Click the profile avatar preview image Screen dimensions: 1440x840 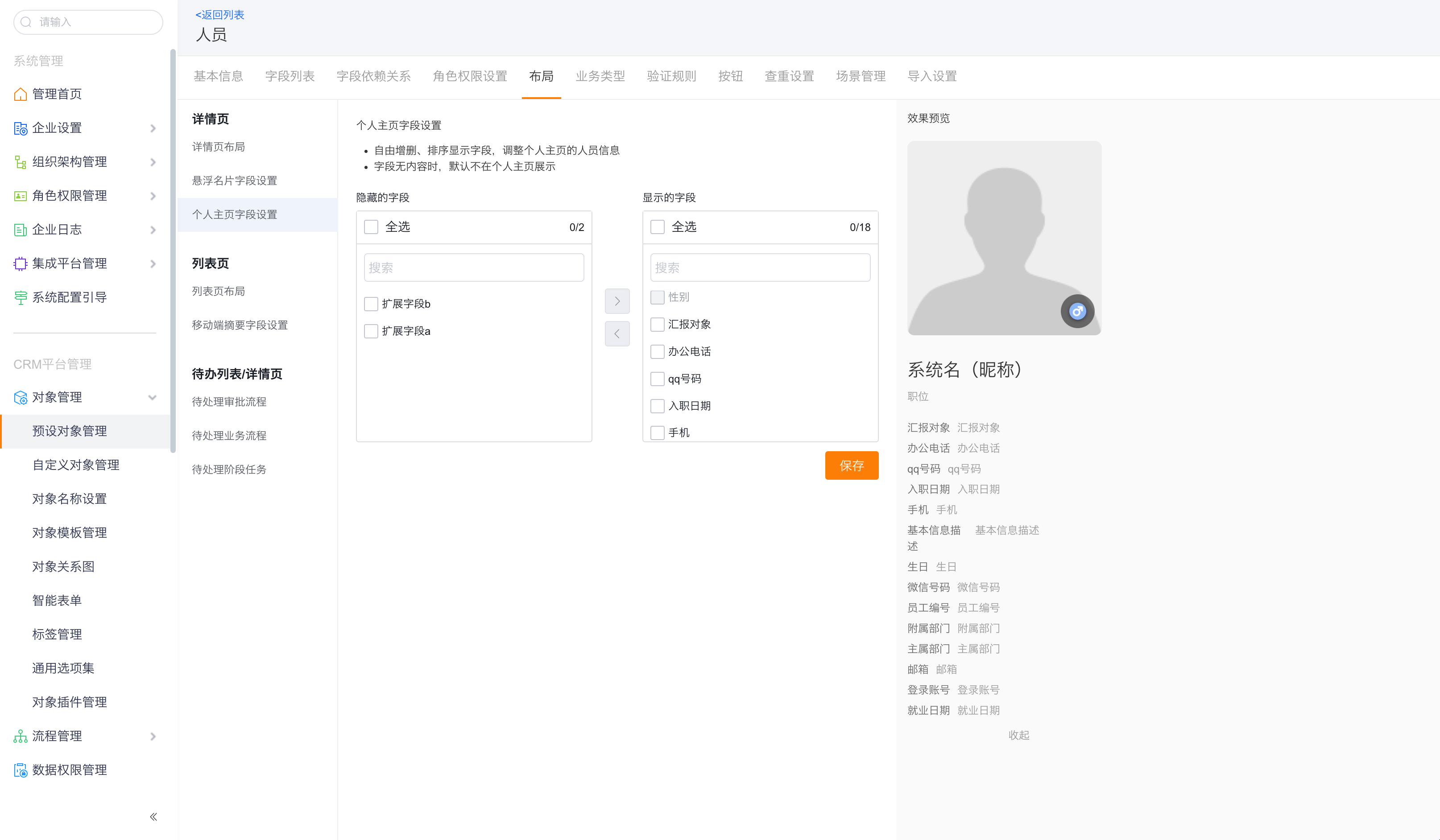tap(1004, 238)
